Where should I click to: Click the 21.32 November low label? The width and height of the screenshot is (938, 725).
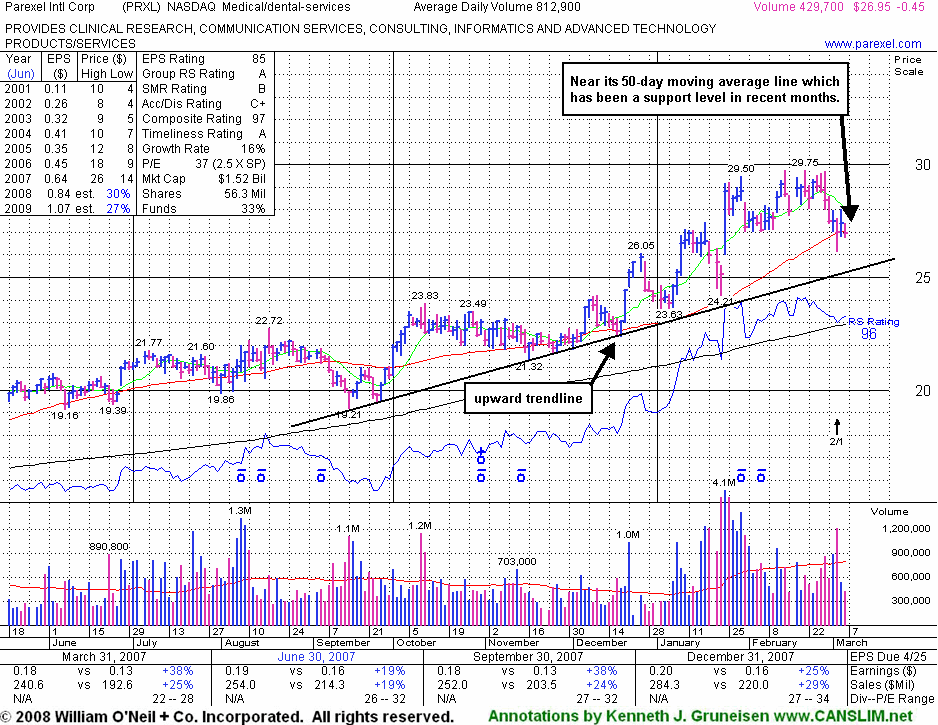[x=529, y=366]
